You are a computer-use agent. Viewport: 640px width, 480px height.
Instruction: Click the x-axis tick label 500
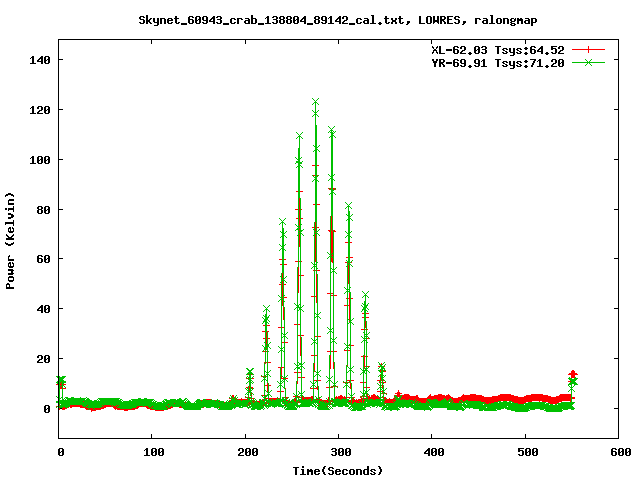(x=527, y=452)
